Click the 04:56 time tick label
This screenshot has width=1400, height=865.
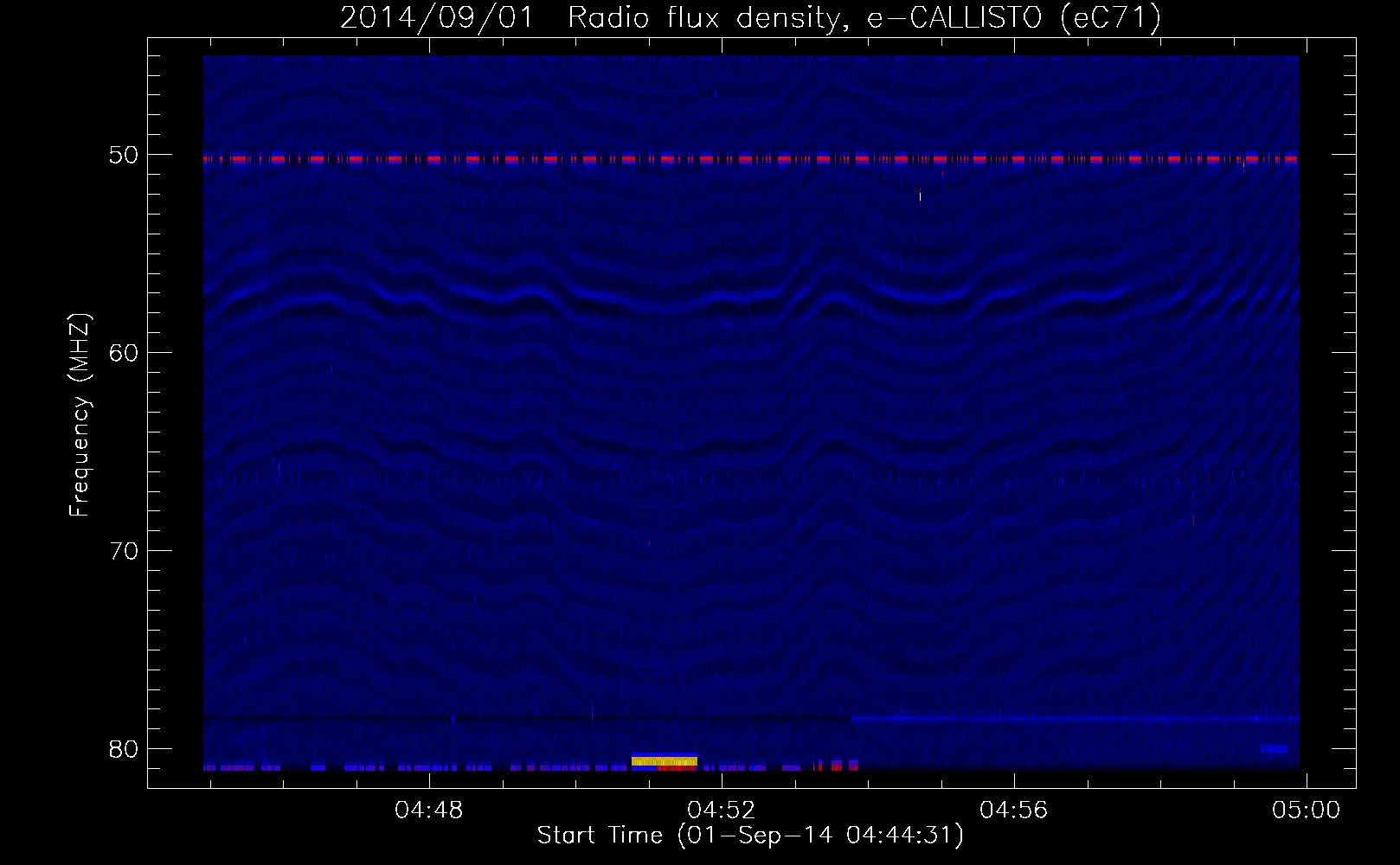(x=1013, y=811)
